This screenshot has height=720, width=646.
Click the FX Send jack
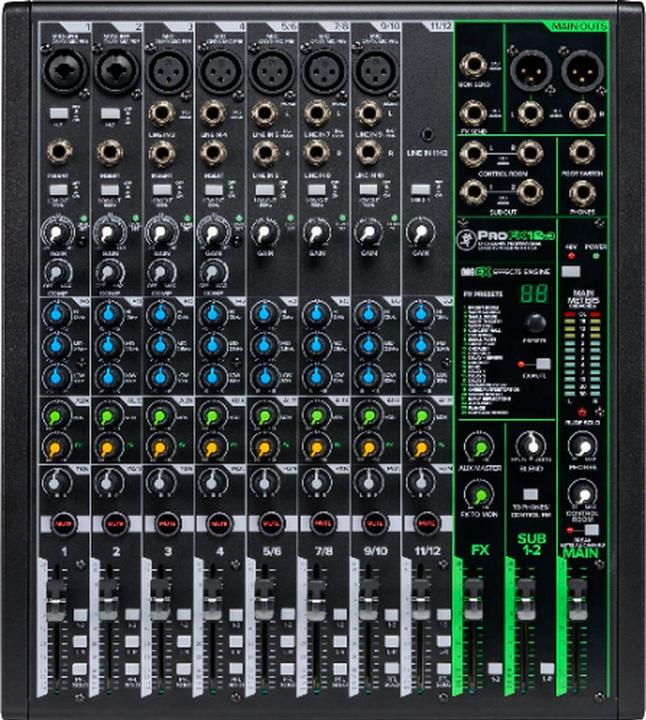click(x=473, y=112)
